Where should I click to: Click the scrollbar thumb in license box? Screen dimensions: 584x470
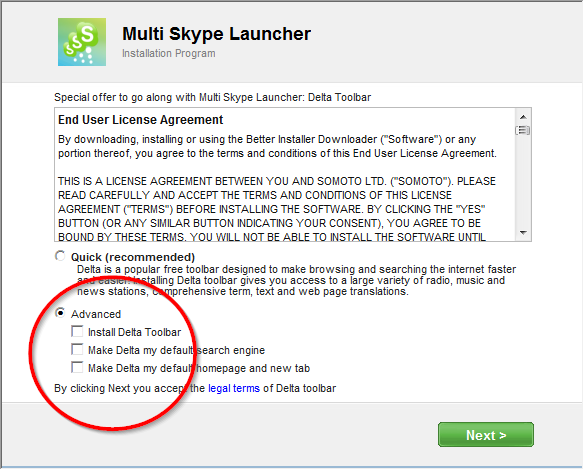coord(523,130)
